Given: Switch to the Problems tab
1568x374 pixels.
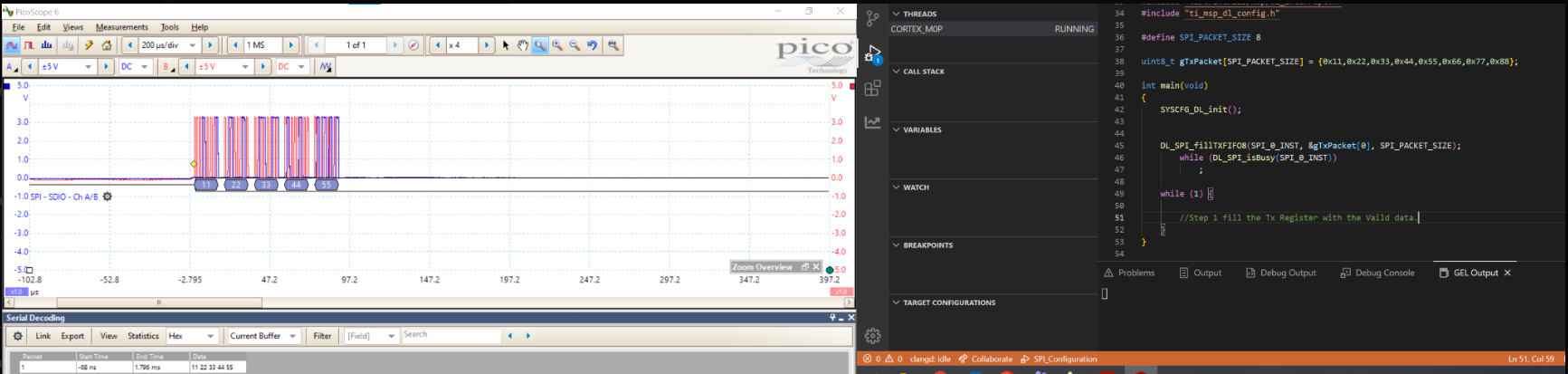Looking at the screenshot, I should pos(1129,273).
